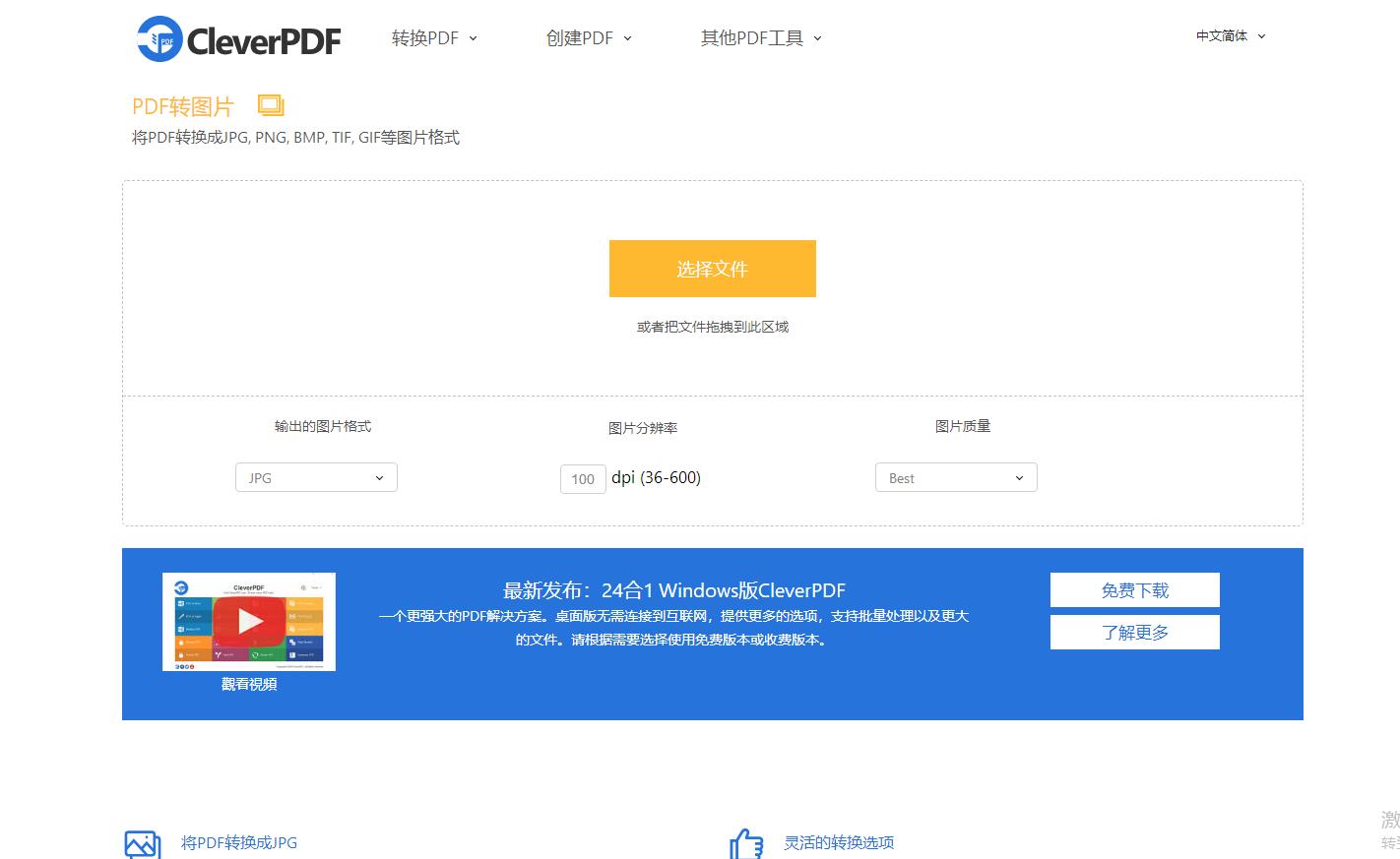The width and height of the screenshot is (1400, 859).
Task: Click the play icon on the video preview
Action: (x=249, y=620)
